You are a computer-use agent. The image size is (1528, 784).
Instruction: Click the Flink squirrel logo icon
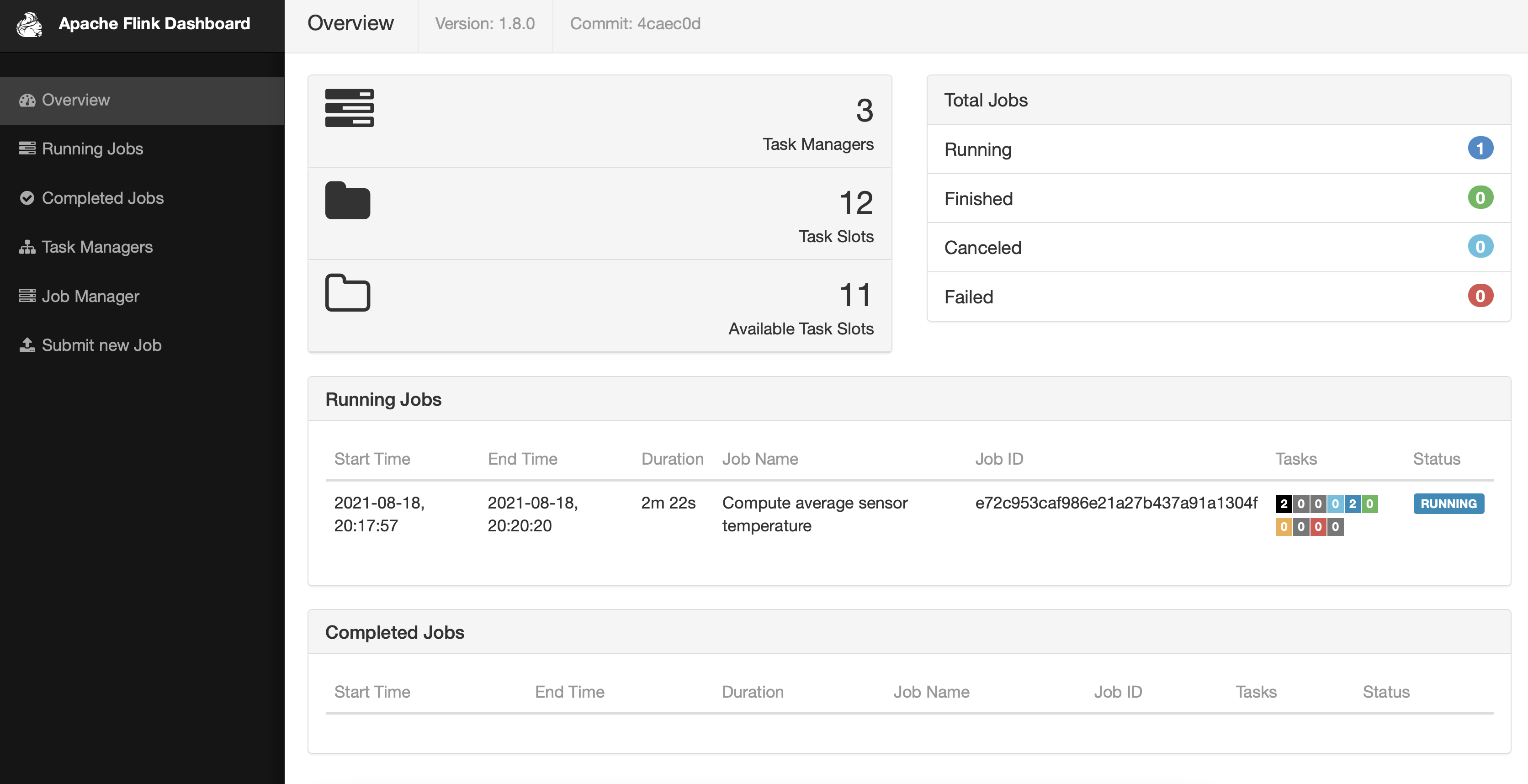click(29, 24)
